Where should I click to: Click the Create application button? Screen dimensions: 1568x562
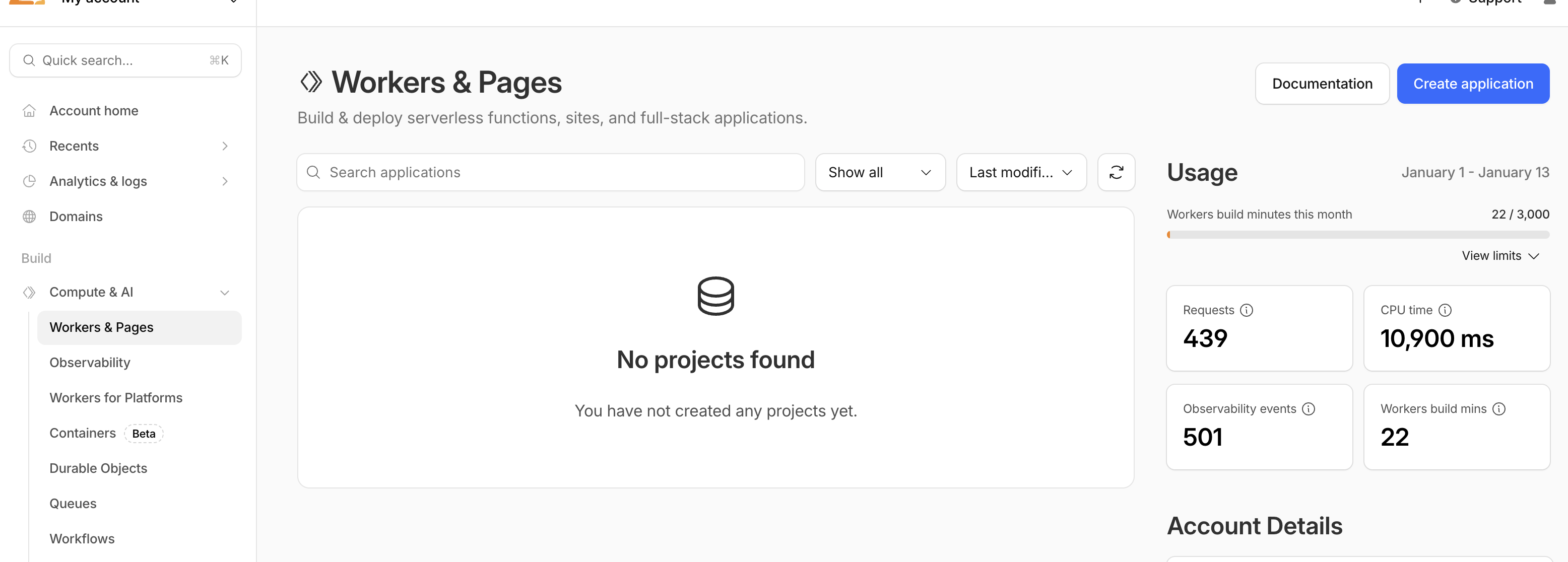click(x=1472, y=84)
